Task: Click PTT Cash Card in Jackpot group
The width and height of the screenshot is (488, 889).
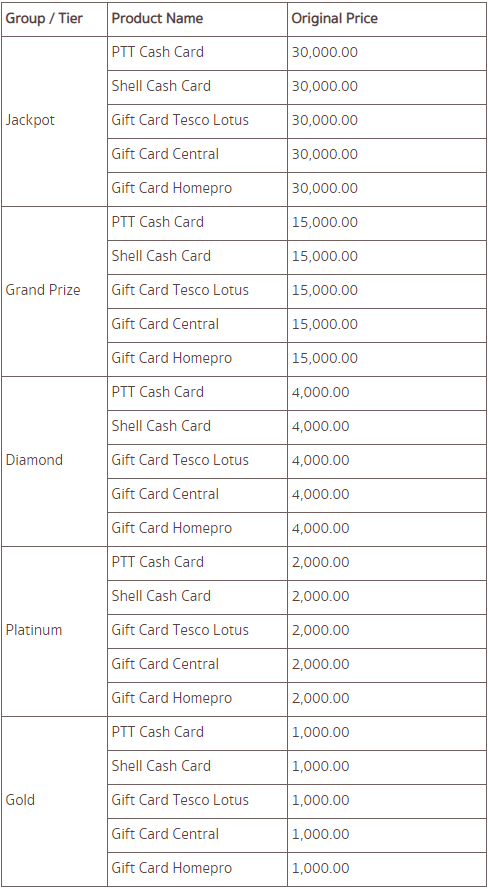Action: coord(158,52)
